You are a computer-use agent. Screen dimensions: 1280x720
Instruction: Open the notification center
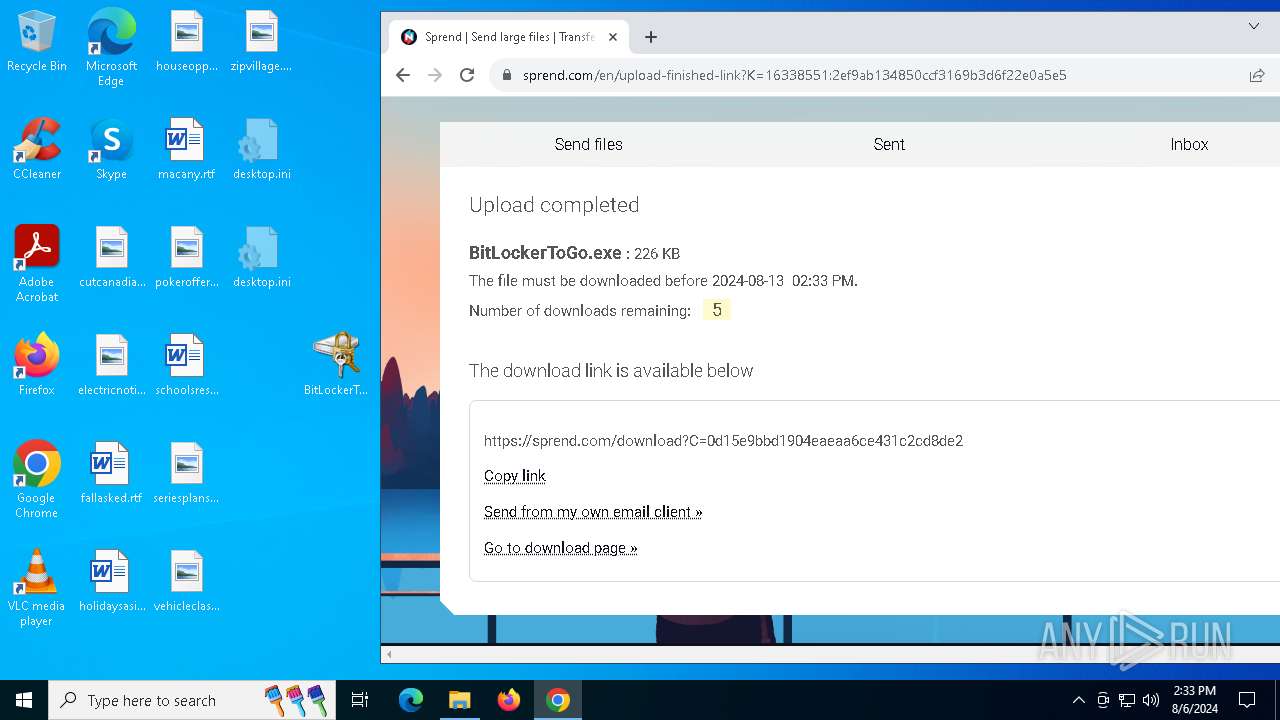pos(1247,700)
